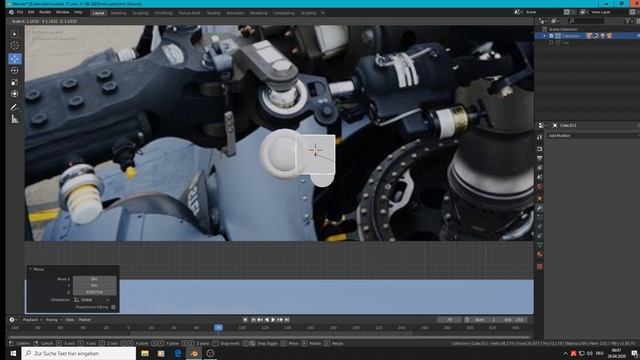This screenshot has width=640, height=360.
Task: Toggle Proportional Editing checkbox
Action: point(113,307)
